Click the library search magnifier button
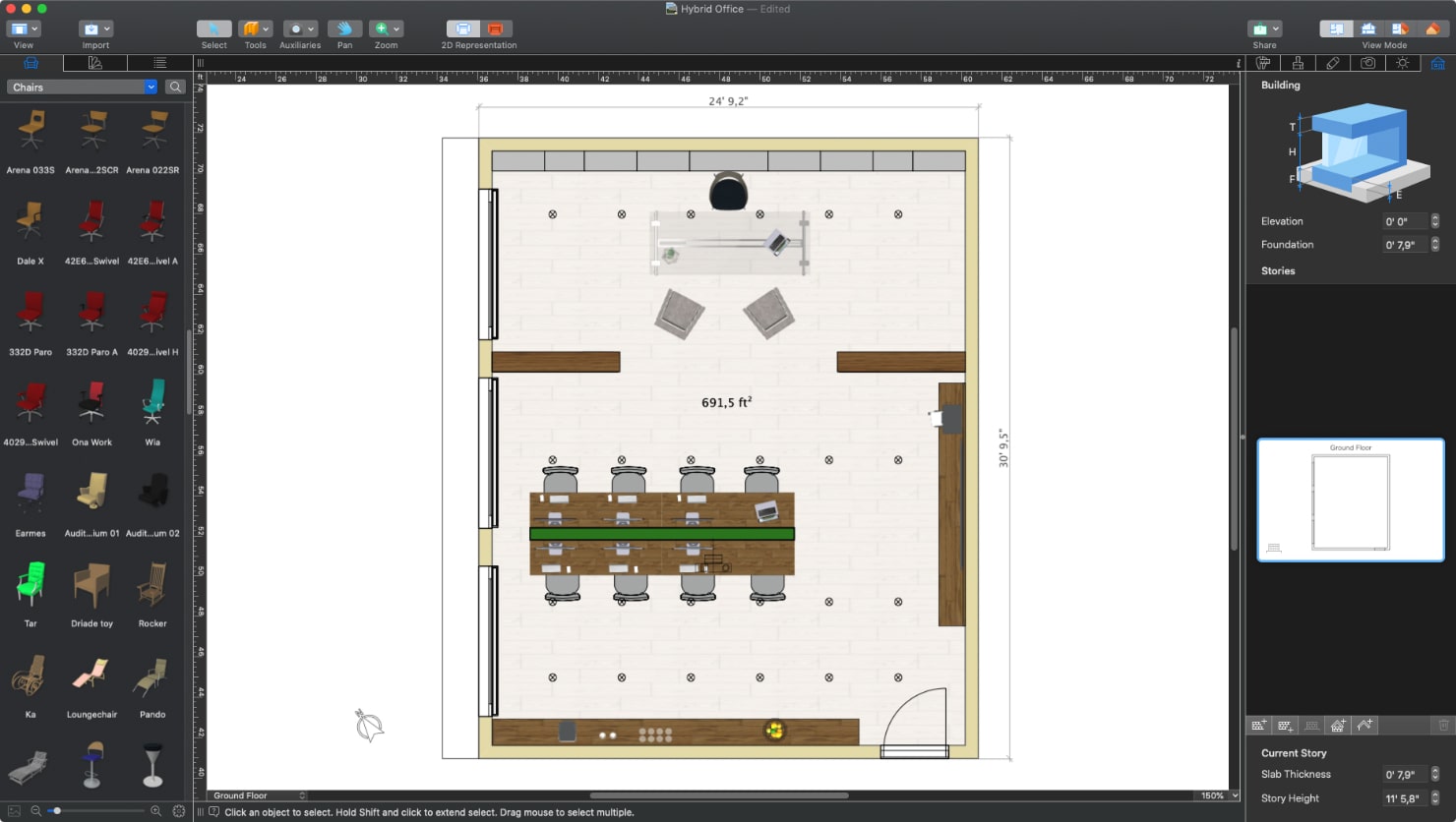1456x822 pixels. tap(175, 87)
